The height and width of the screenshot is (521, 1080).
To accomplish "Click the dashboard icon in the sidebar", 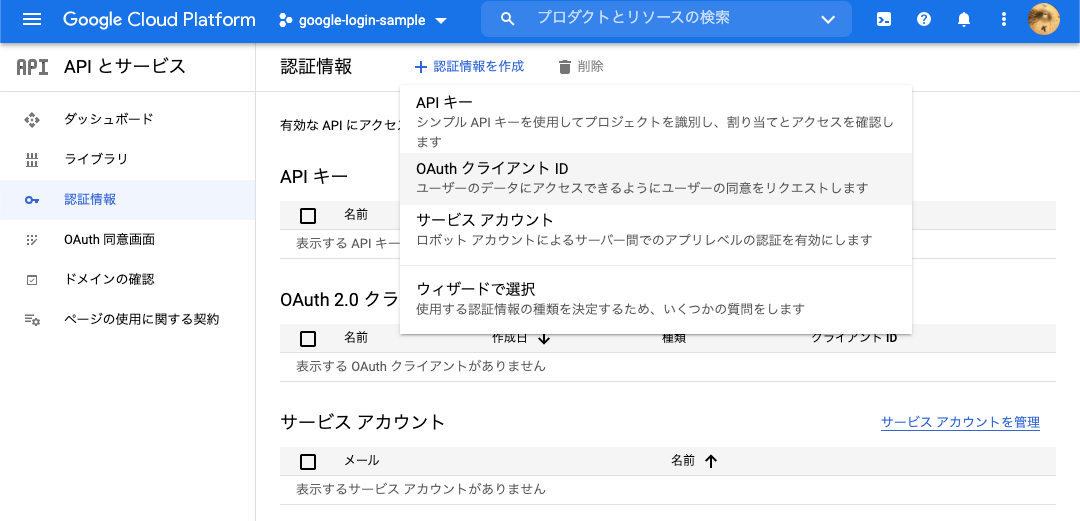I will (x=32, y=119).
